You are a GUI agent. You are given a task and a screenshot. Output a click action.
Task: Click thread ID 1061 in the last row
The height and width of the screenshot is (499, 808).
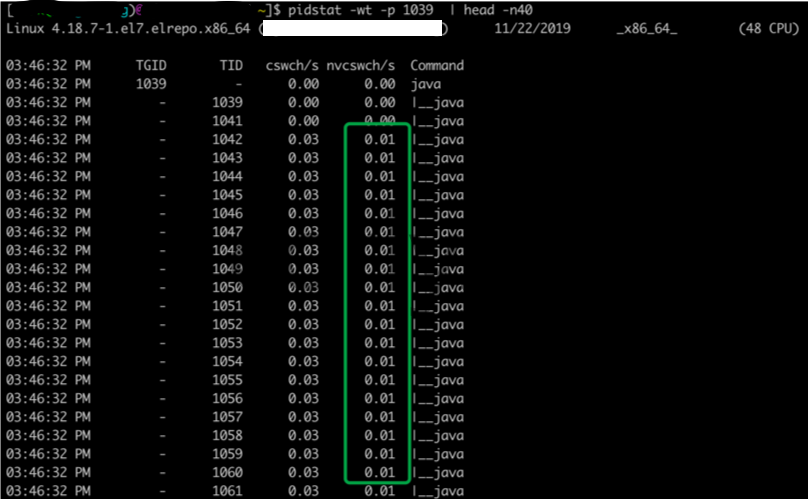tap(228, 490)
